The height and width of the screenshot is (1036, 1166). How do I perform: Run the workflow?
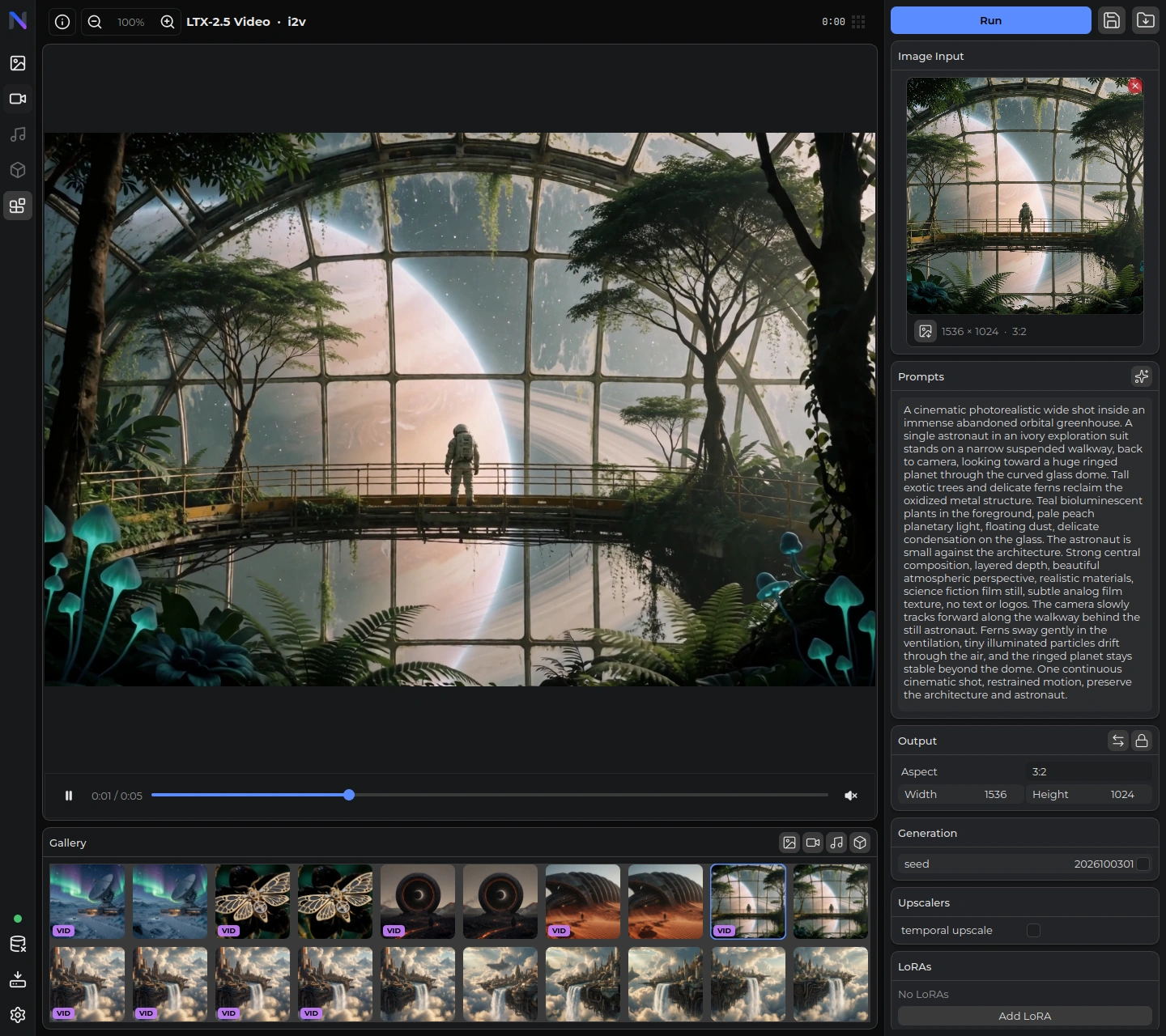click(x=990, y=20)
